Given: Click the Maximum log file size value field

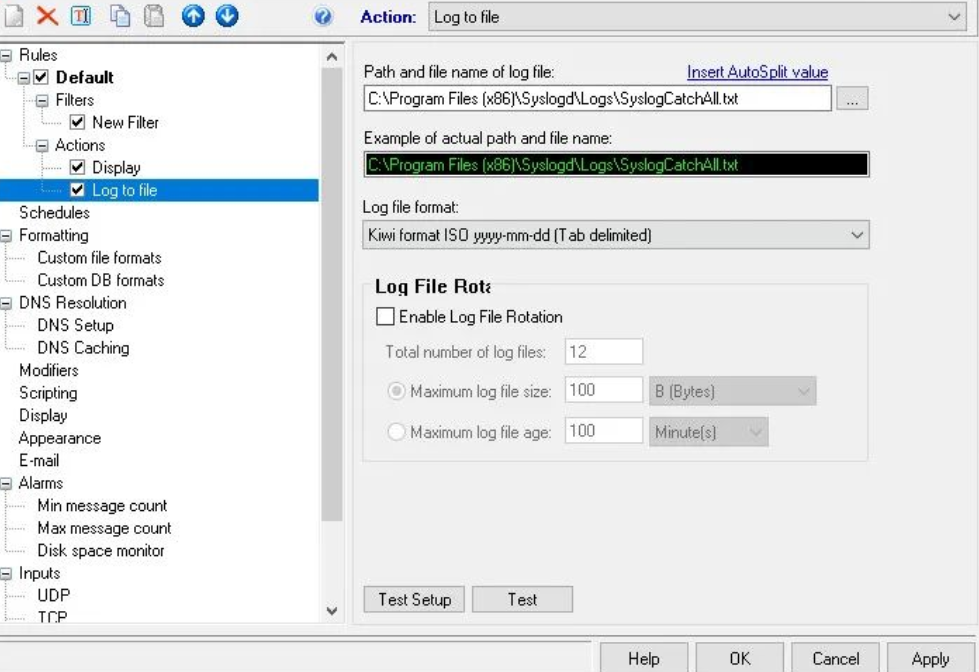Looking at the screenshot, I should click(604, 390).
